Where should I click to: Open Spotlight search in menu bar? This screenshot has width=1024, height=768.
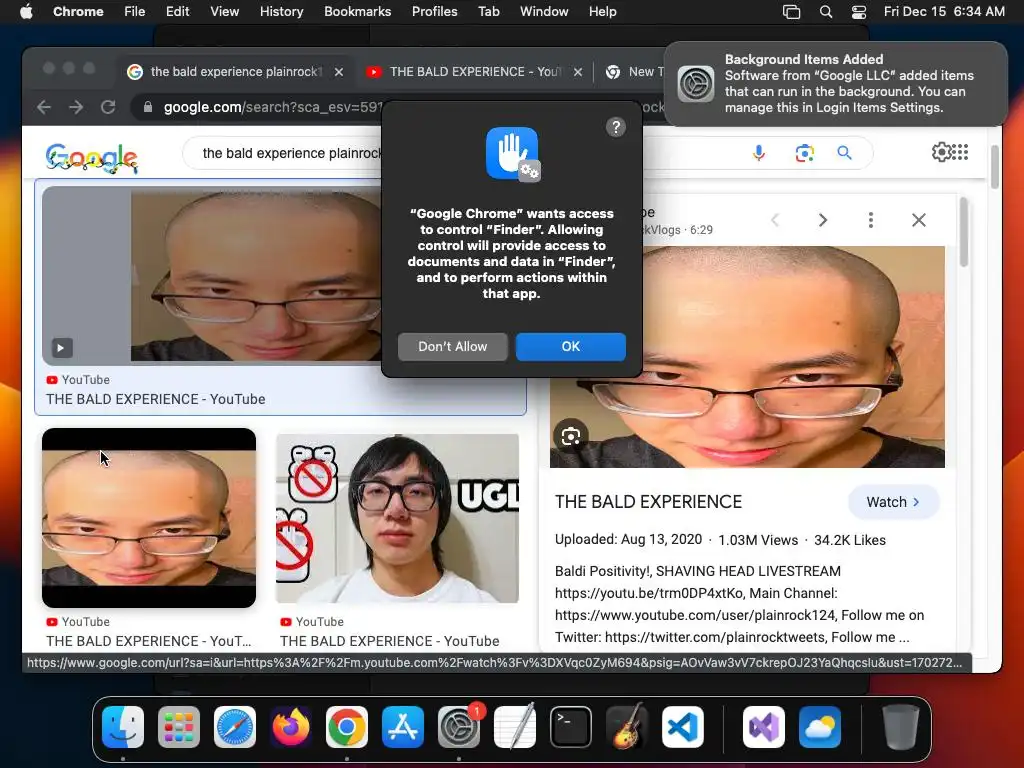[x=825, y=12]
